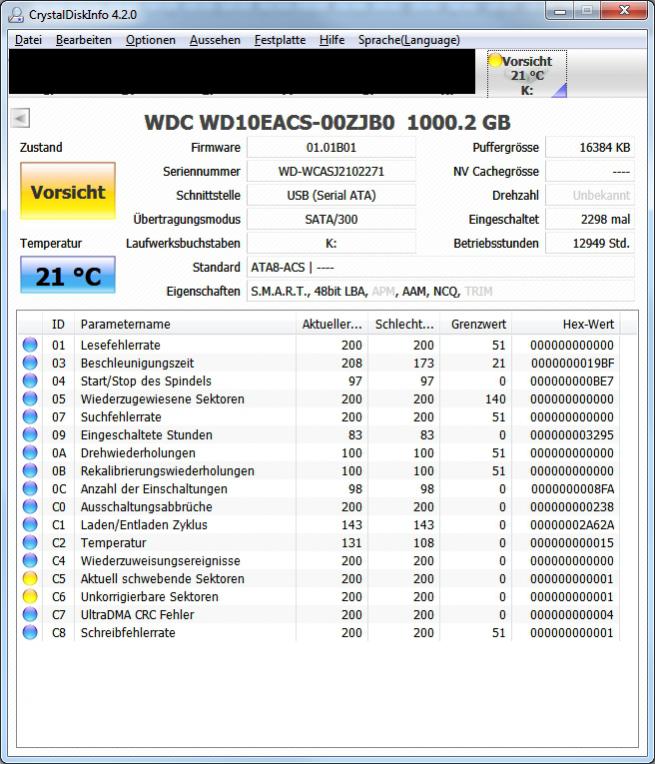
Task: Click the status icon for Rekalibrierungswiederholungen
Action: tap(30, 471)
